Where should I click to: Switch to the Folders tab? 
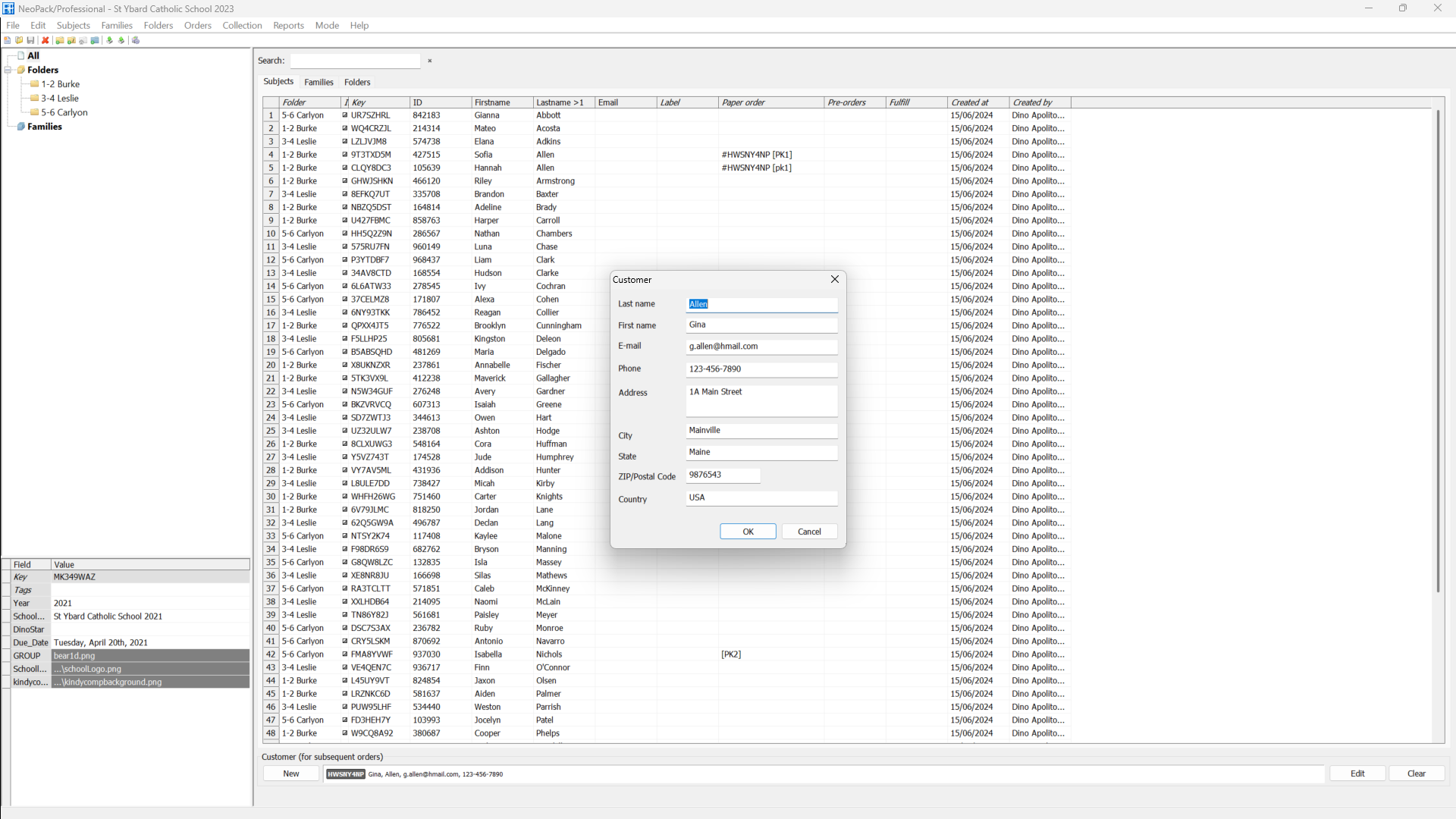(x=357, y=82)
